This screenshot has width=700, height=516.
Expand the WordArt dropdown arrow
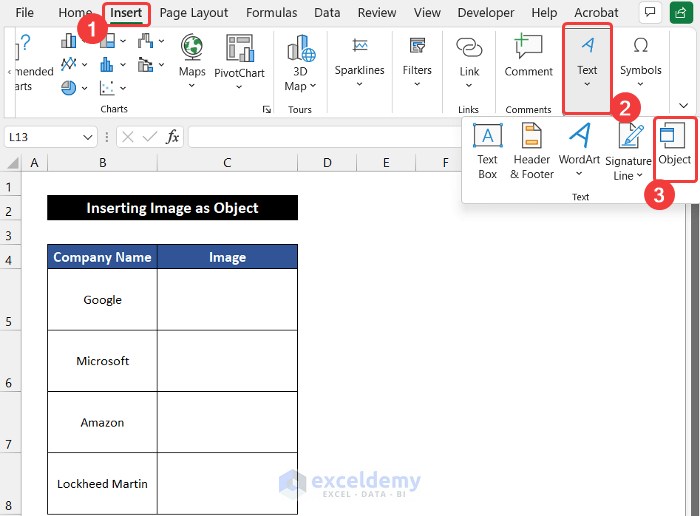coord(579,174)
